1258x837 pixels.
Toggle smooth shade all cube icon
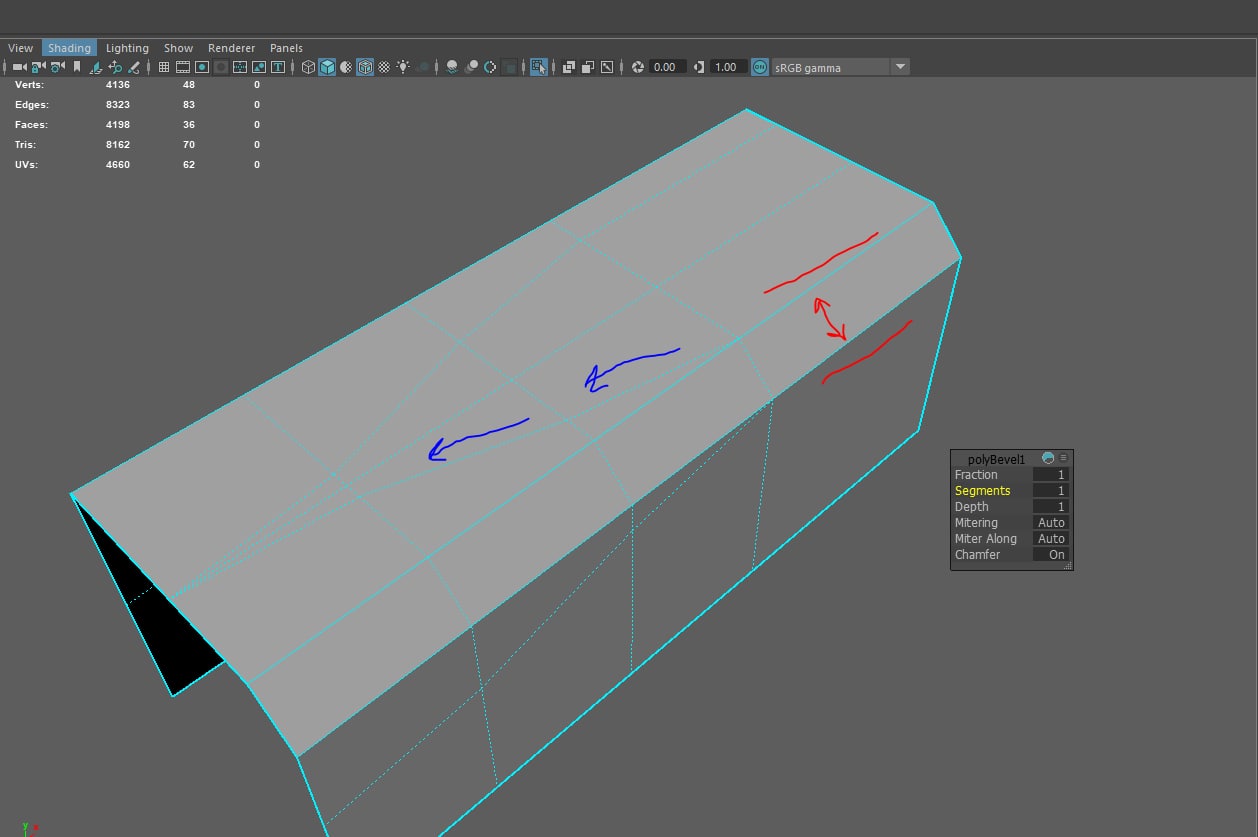tap(327, 67)
